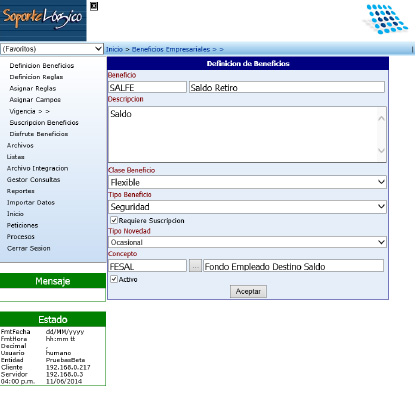Open Beneficios Empresariales breadcrumb link

[x=171, y=49]
